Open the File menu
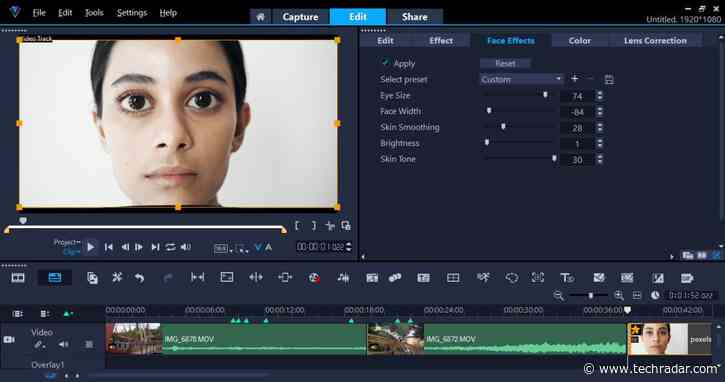This screenshot has width=725, height=382. click(39, 12)
